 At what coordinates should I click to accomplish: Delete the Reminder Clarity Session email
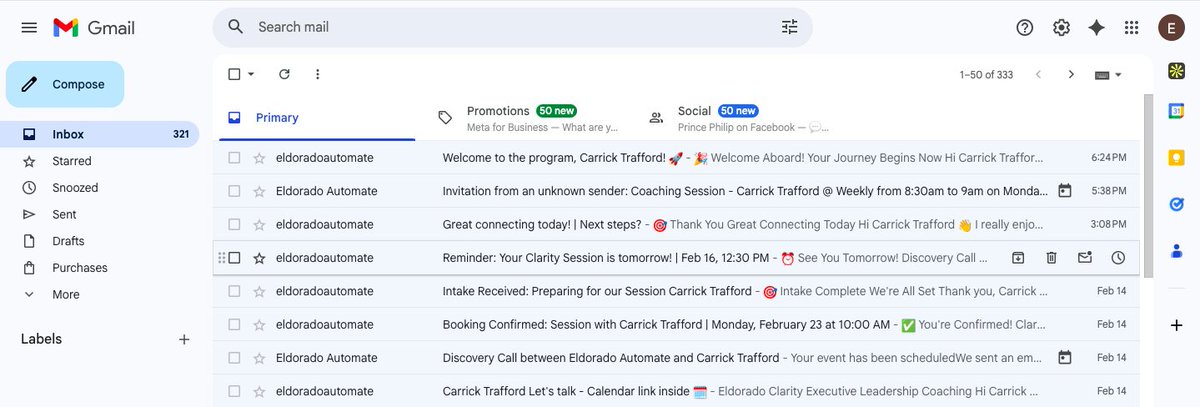pyautogui.click(x=1051, y=258)
